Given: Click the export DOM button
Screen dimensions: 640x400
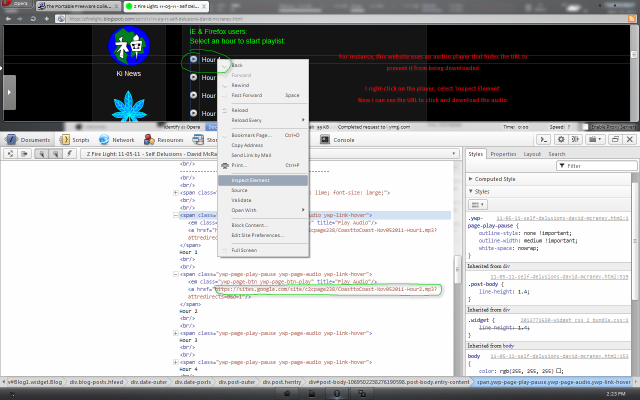Looking at the screenshot, I should pyautogui.click(x=24, y=154).
